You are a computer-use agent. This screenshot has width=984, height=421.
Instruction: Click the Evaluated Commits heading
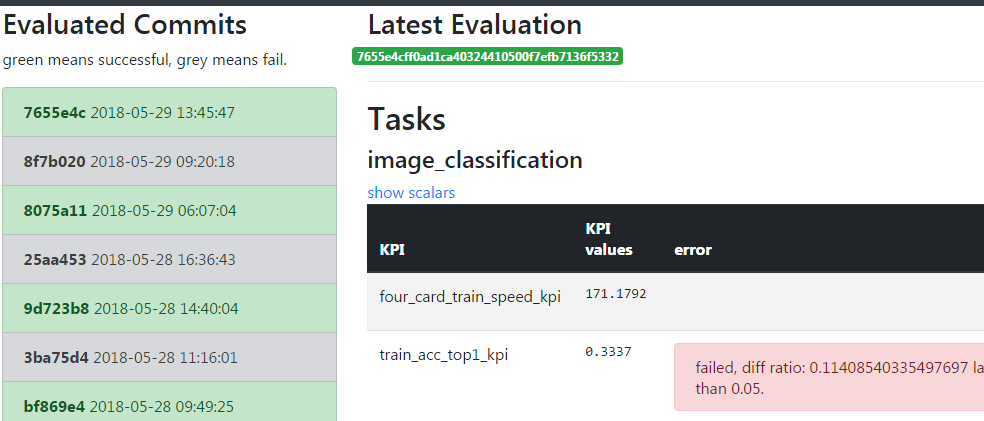125,25
